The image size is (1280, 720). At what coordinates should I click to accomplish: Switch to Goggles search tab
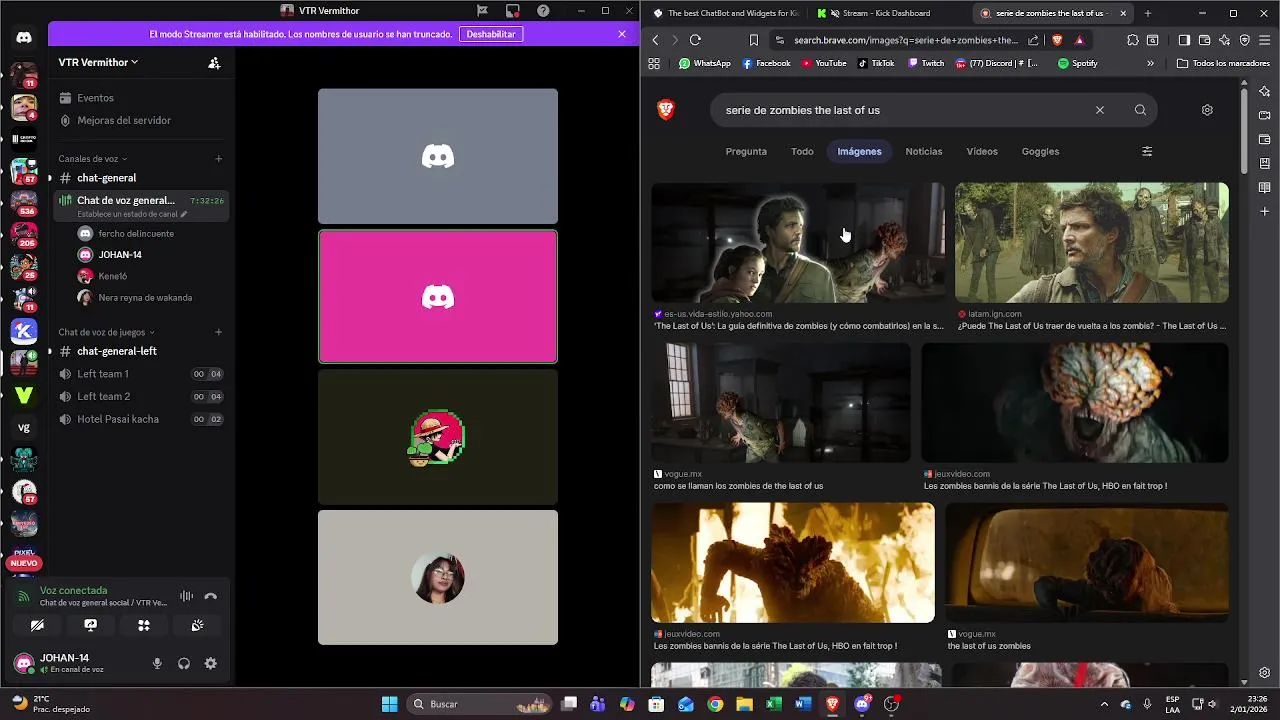(1040, 151)
